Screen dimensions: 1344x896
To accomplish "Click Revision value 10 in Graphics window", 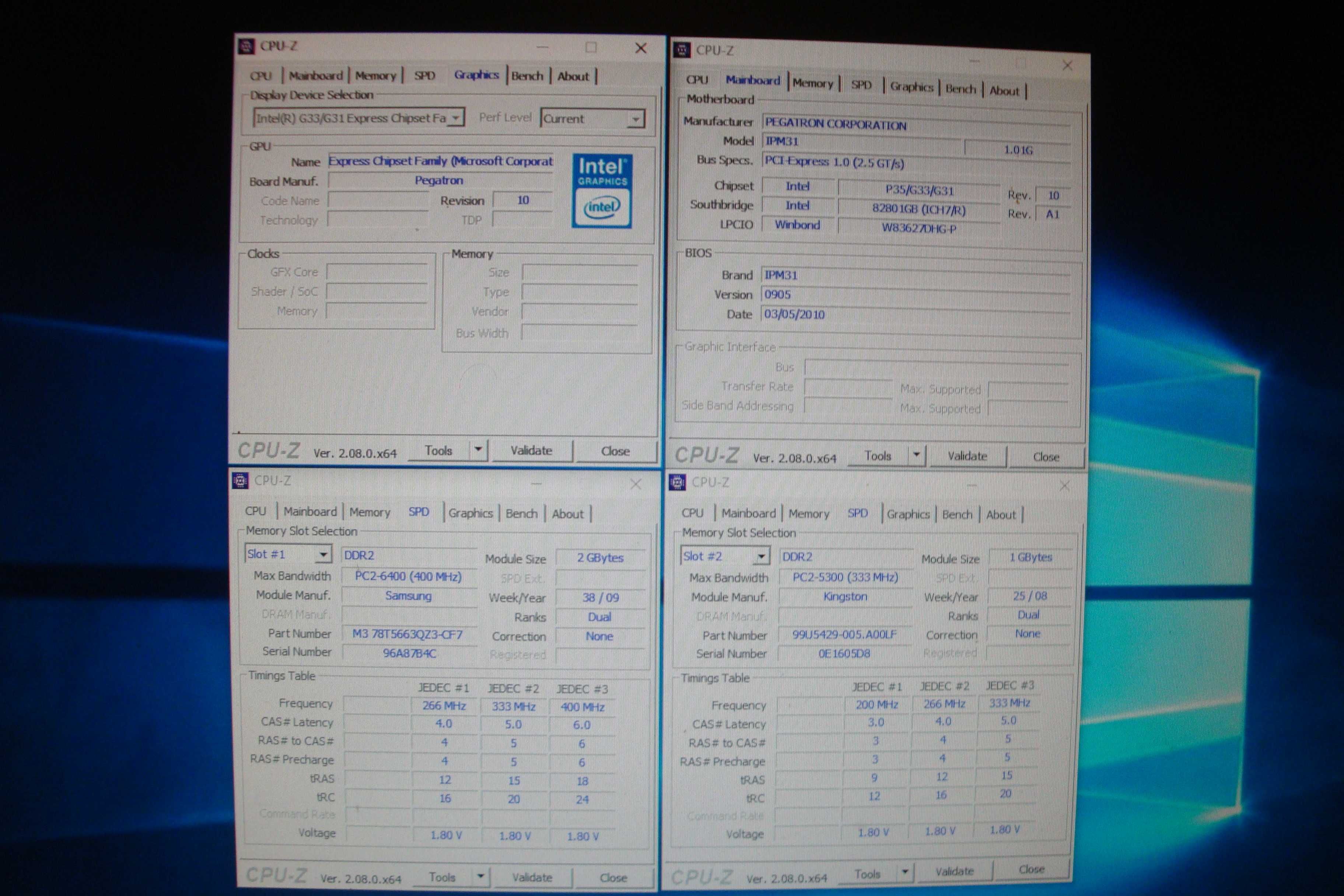I will click(522, 200).
